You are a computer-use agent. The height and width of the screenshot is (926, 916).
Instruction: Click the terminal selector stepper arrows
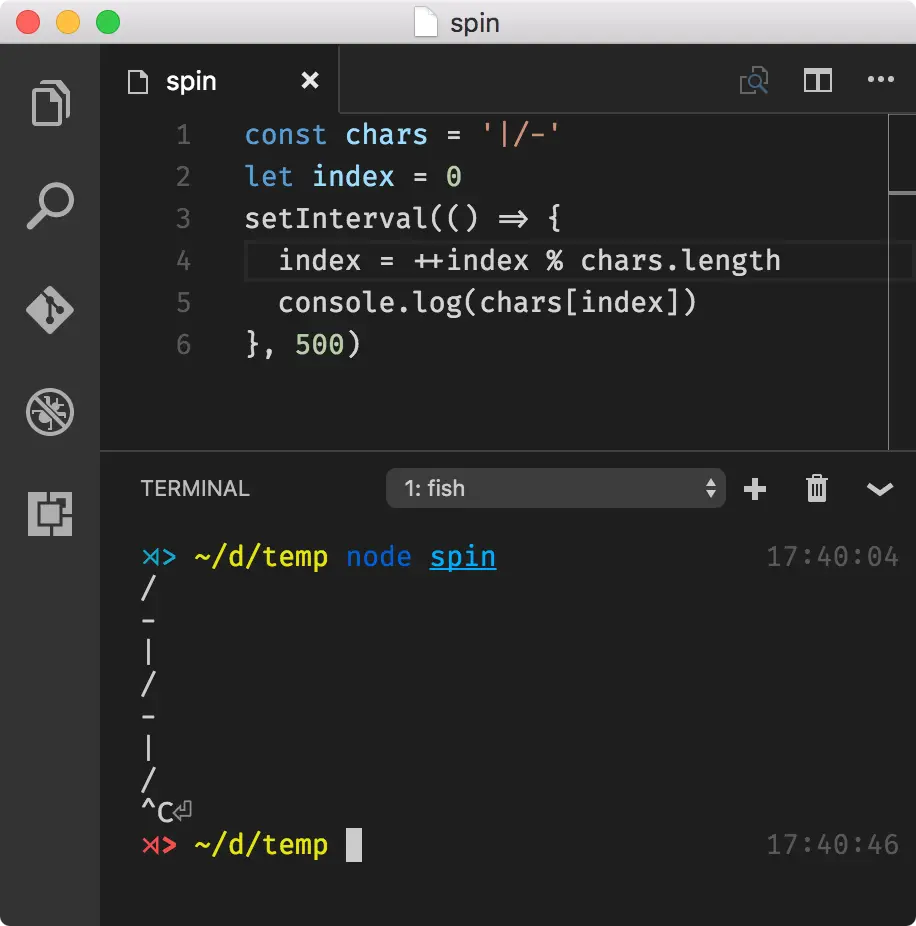pos(710,488)
